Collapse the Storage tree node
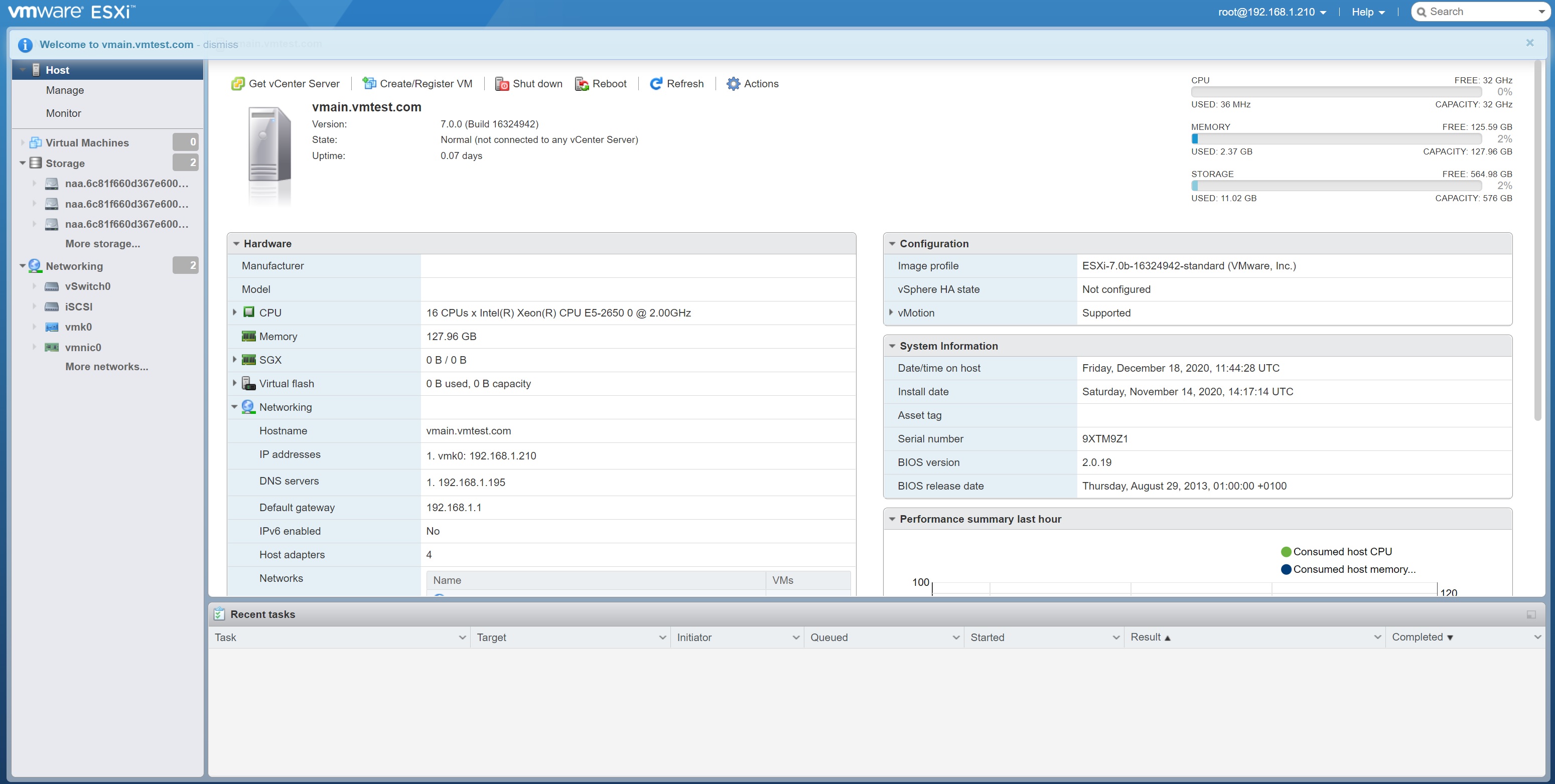The image size is (1555, 784). pos(23,163)
